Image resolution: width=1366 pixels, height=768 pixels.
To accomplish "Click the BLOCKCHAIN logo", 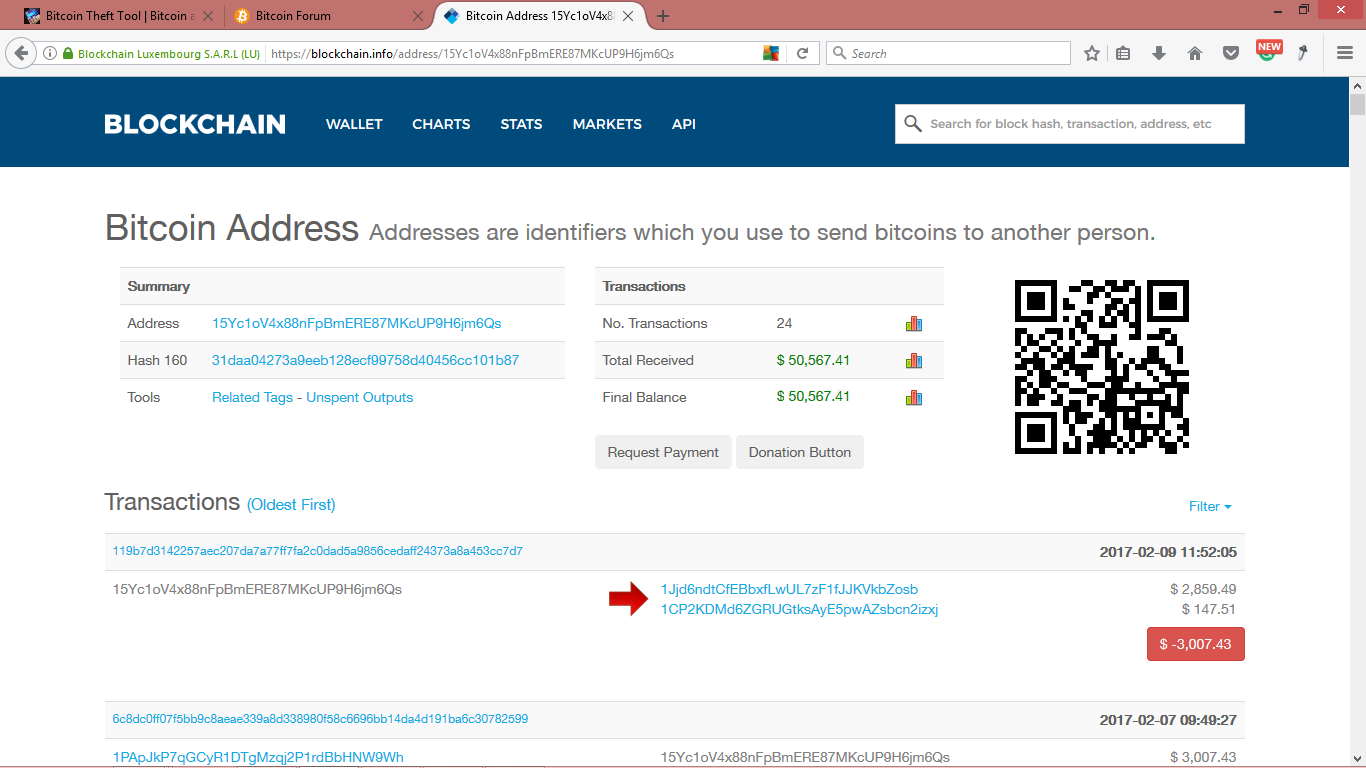I will (195, 124).
